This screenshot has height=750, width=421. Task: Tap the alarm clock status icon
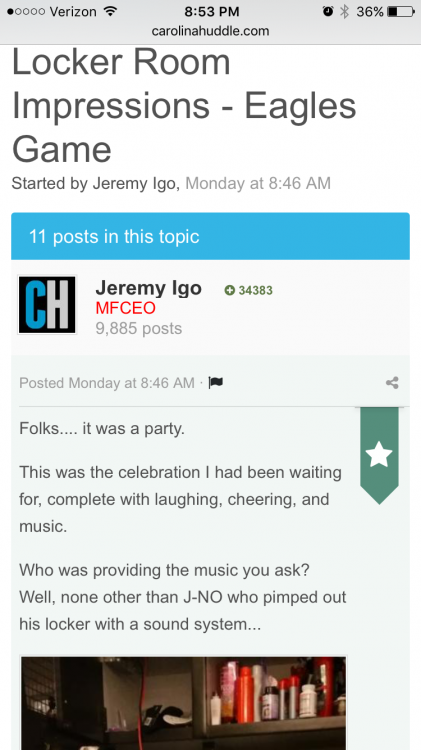328,11
